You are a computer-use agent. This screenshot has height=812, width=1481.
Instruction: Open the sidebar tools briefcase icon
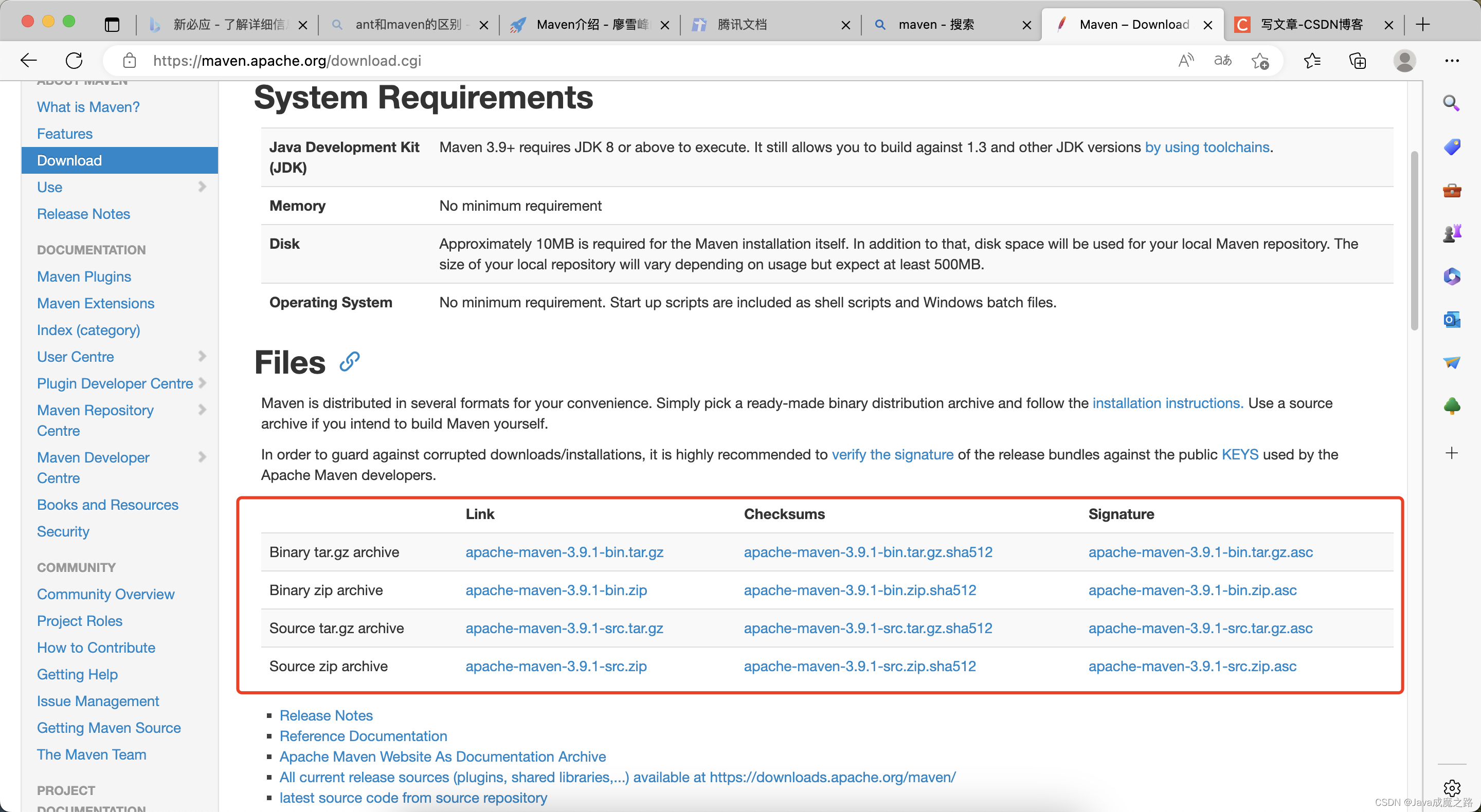(1452, 190)
